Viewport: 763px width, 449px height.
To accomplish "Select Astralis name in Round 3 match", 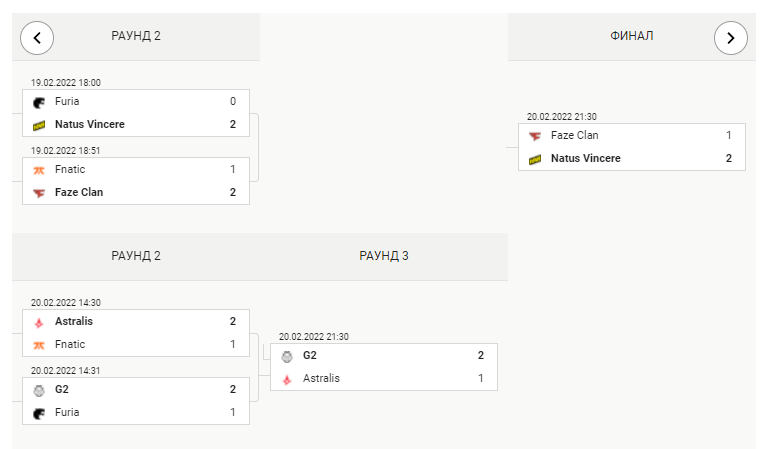I will (321, 378).
